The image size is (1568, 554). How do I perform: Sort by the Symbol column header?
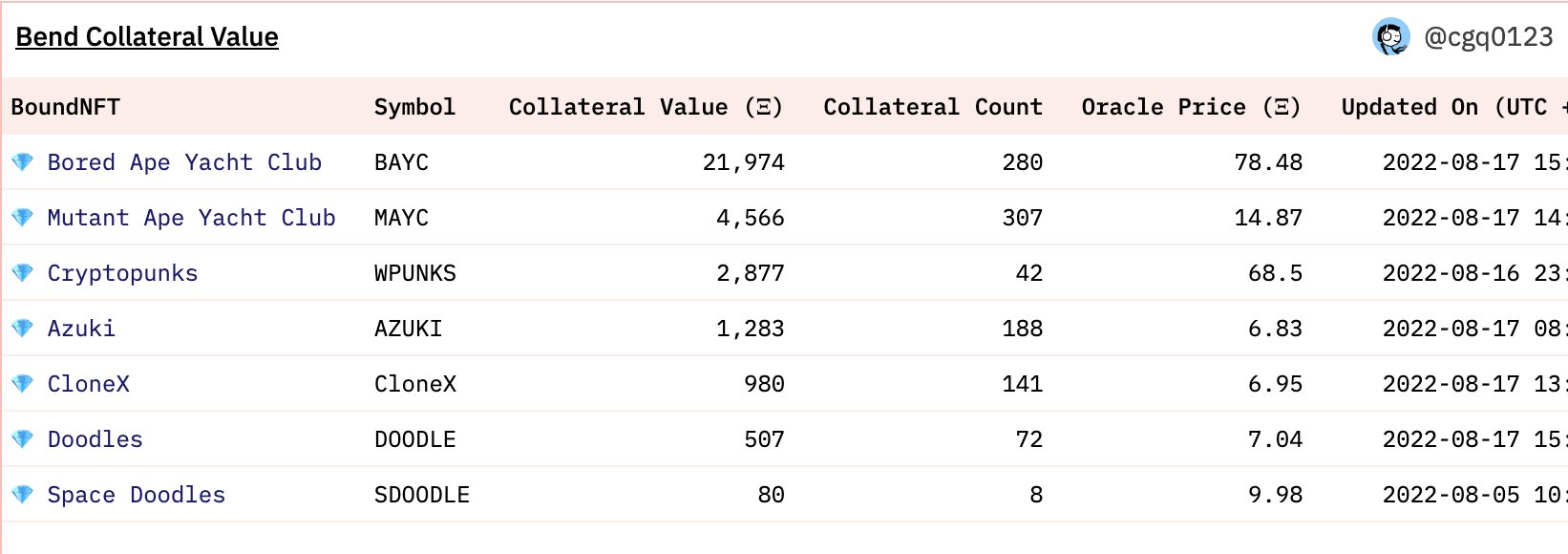click(x=414, y=107)
